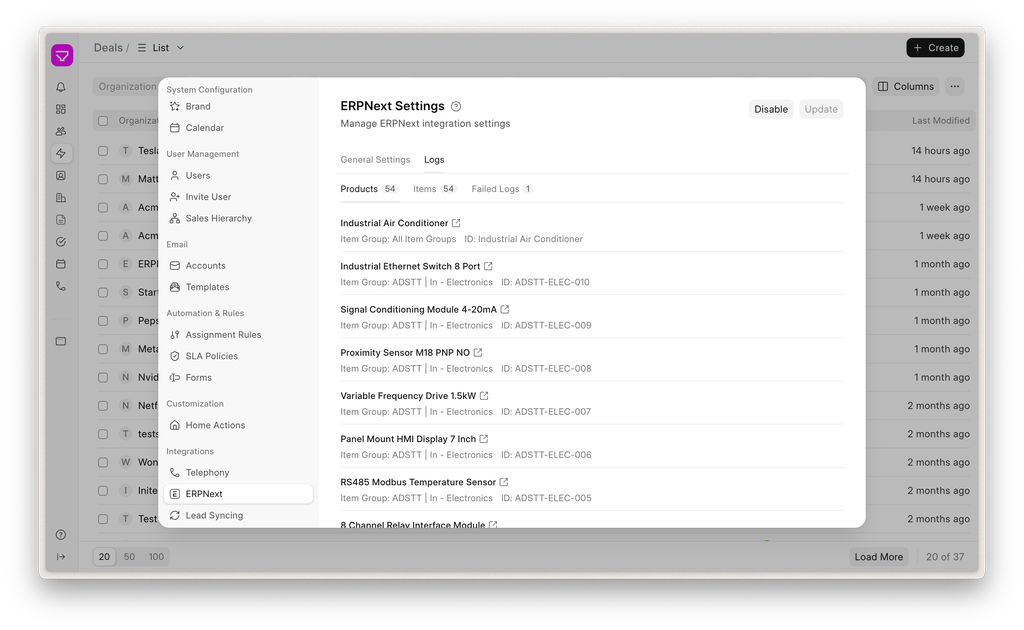Check the Nvidia row checkbox
This screenshot has width=1024, height=630.
click(103, 377)
